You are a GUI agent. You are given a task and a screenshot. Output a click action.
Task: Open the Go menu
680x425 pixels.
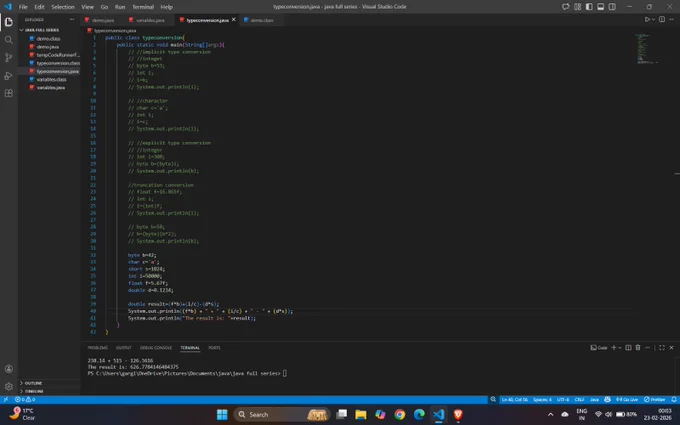104,7
